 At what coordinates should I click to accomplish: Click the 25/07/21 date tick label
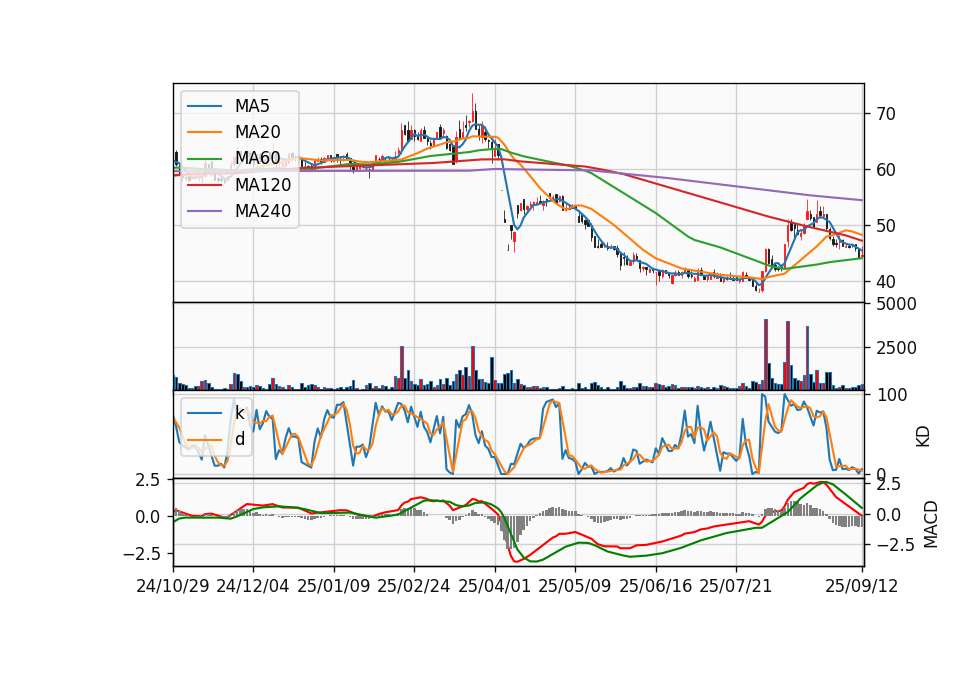(736, 587)
